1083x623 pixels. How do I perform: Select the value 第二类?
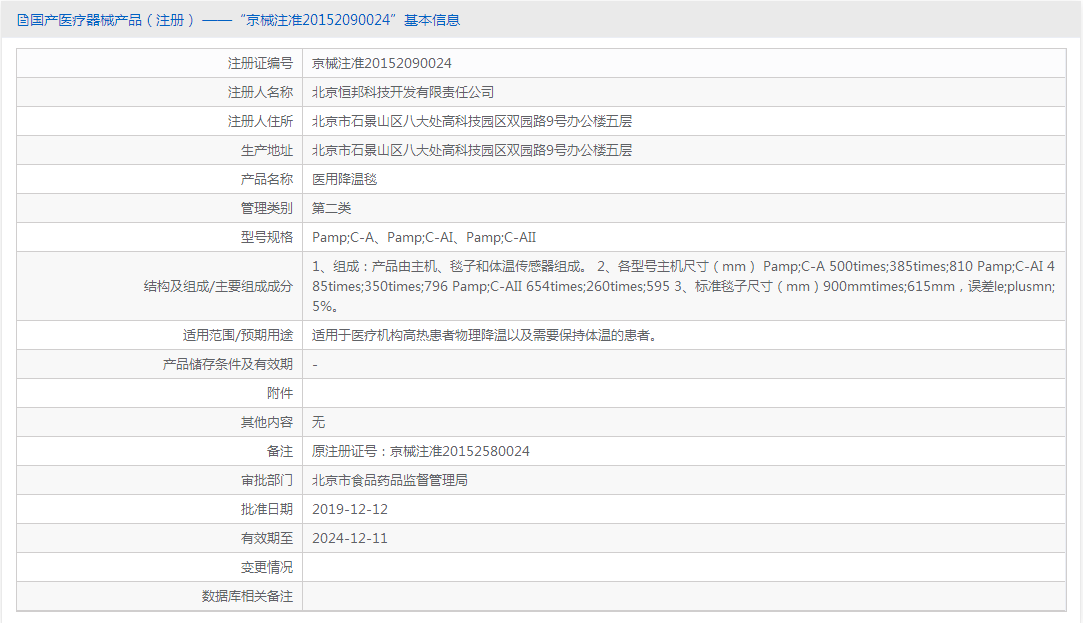[332, 209]
